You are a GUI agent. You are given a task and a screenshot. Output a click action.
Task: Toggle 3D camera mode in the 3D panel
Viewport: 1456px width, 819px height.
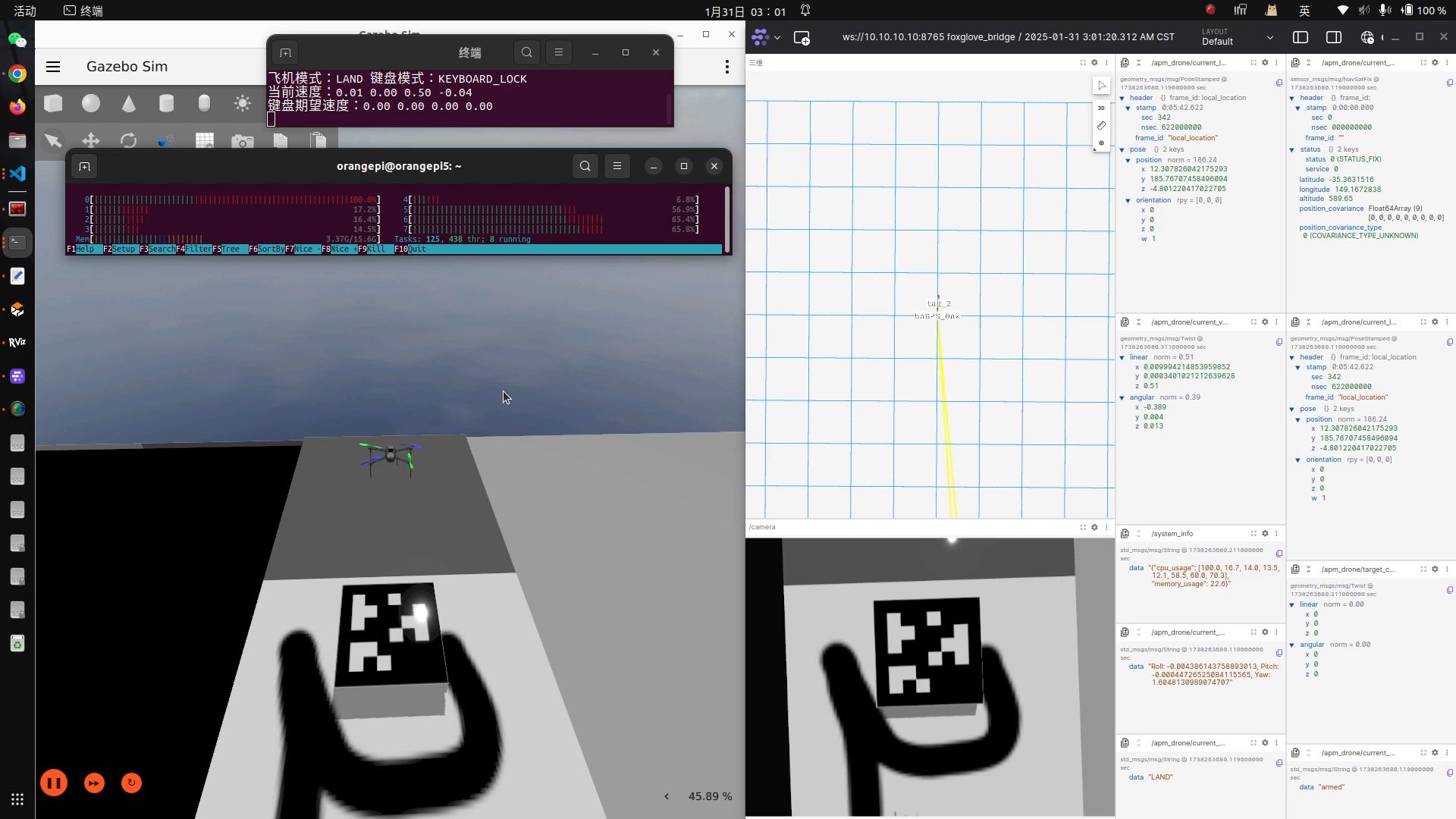tap(1102, 108)
